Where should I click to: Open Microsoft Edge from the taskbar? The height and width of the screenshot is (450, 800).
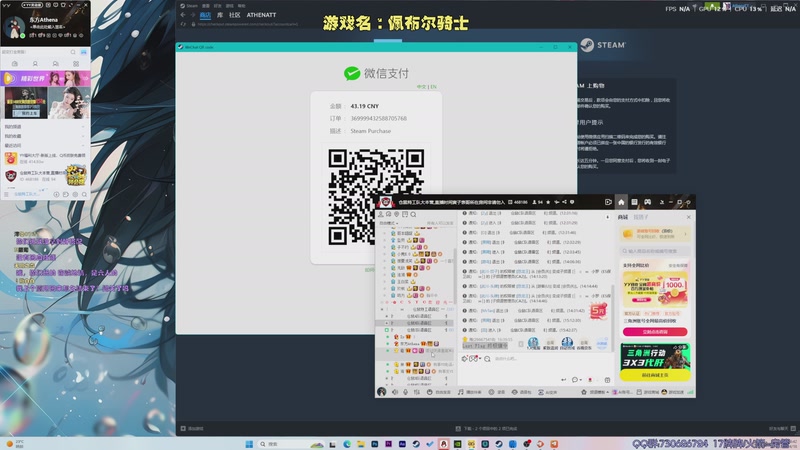click(x=347, y=444)
